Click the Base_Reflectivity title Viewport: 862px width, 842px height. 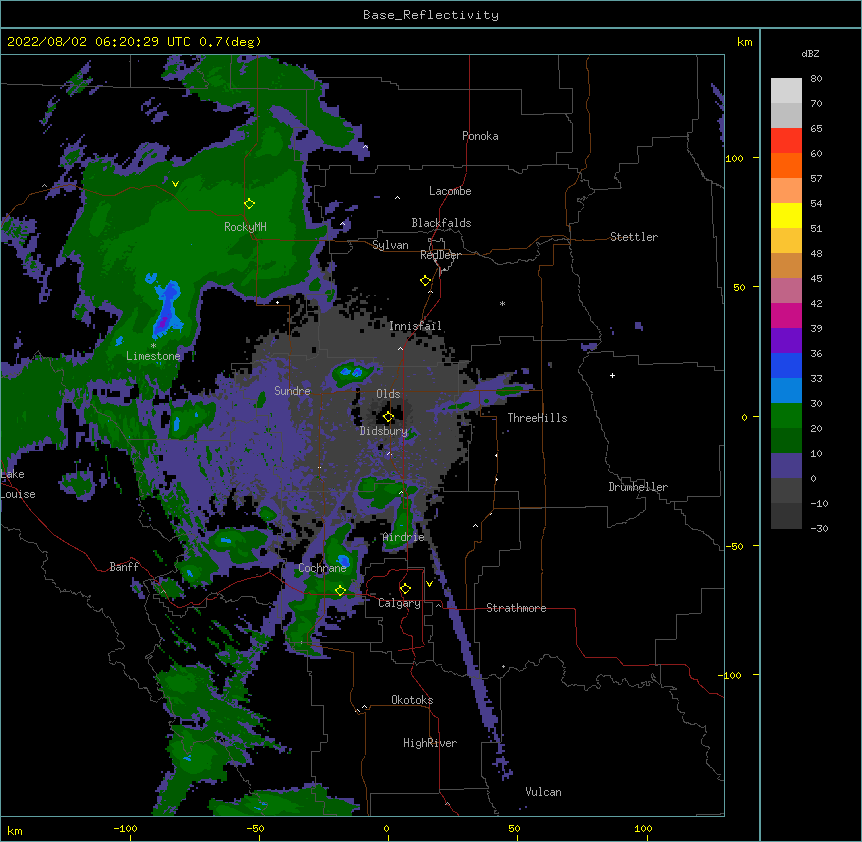tap(431, 15)
